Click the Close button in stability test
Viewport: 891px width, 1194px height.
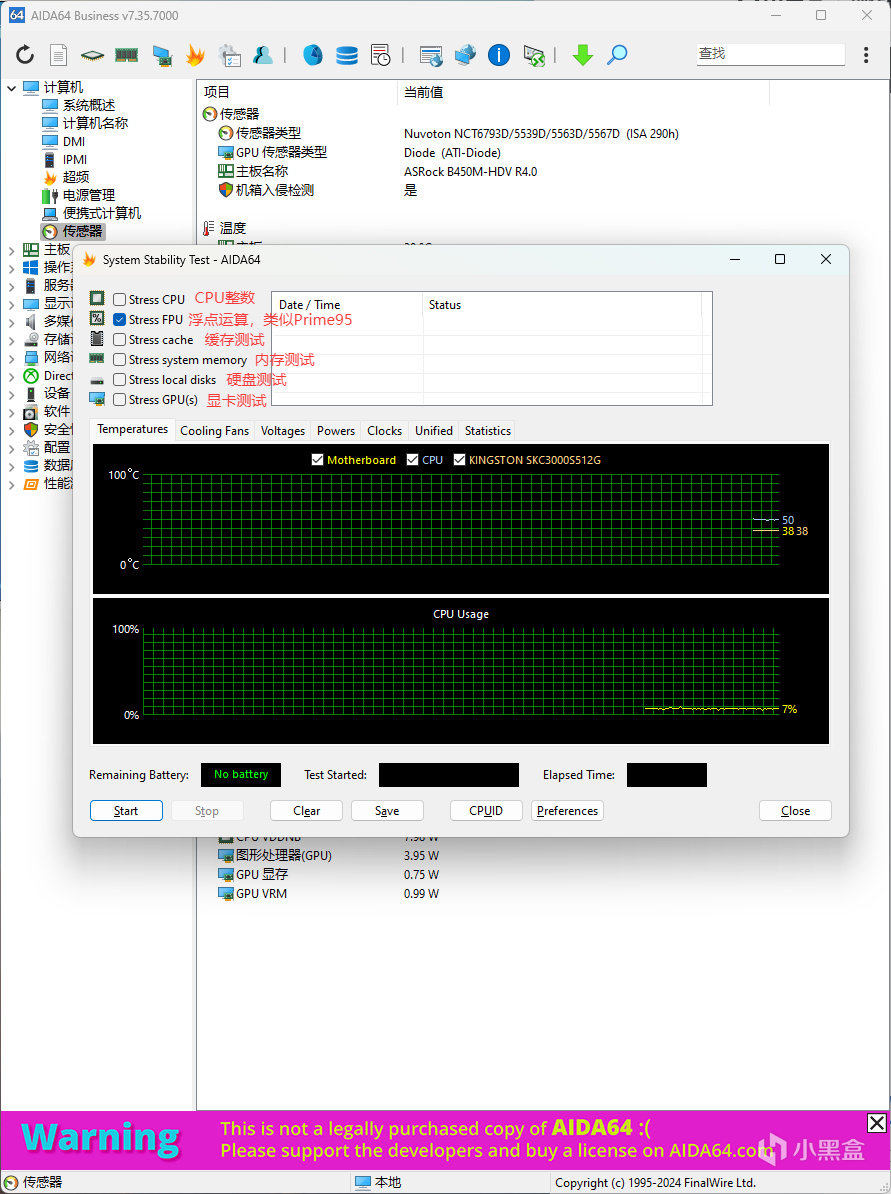pos(795,811)
